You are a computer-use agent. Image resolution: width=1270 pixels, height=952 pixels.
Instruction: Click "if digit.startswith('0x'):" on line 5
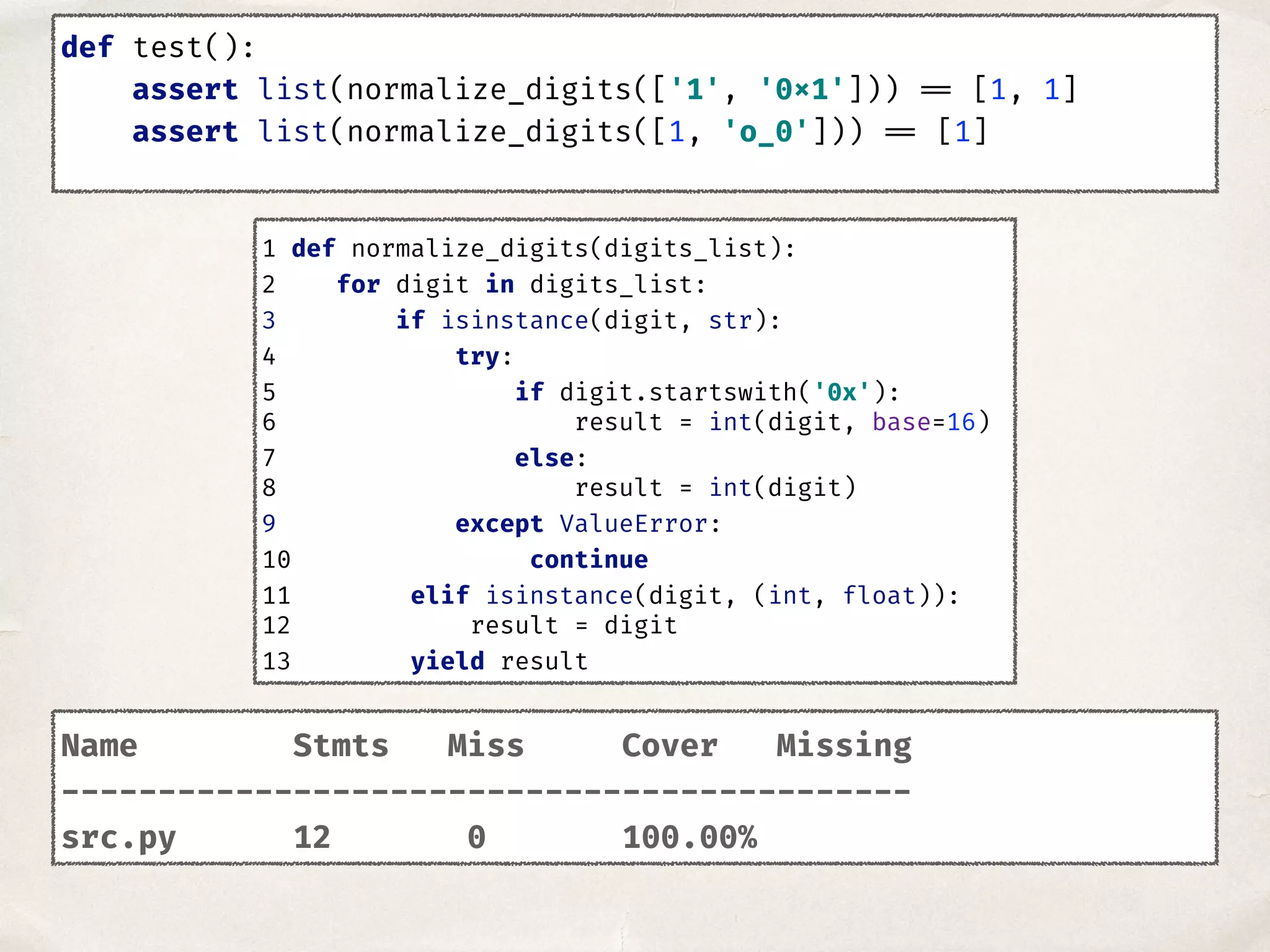pyautogui.click(x=707, y=393)
